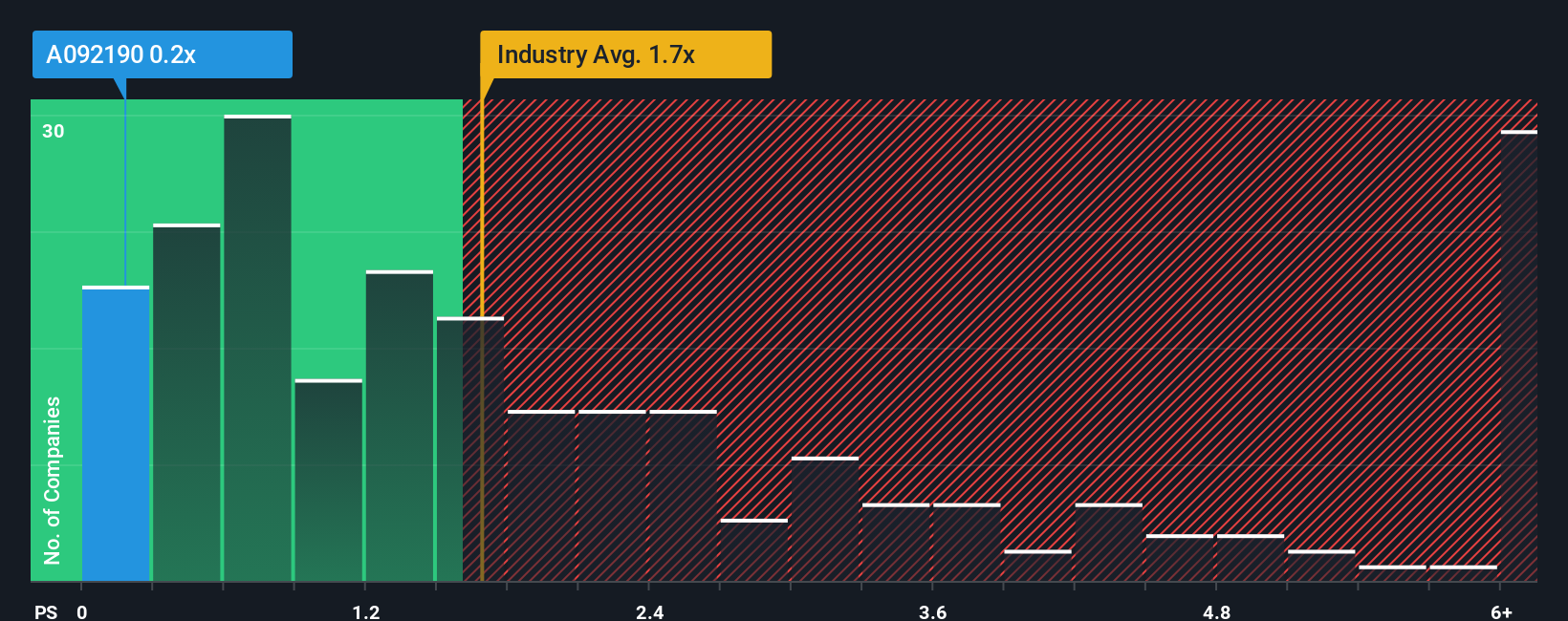Screen dimensions: 1568x621
Task: Select the tallest green histogram bar
Action: (x=257, y=348)
